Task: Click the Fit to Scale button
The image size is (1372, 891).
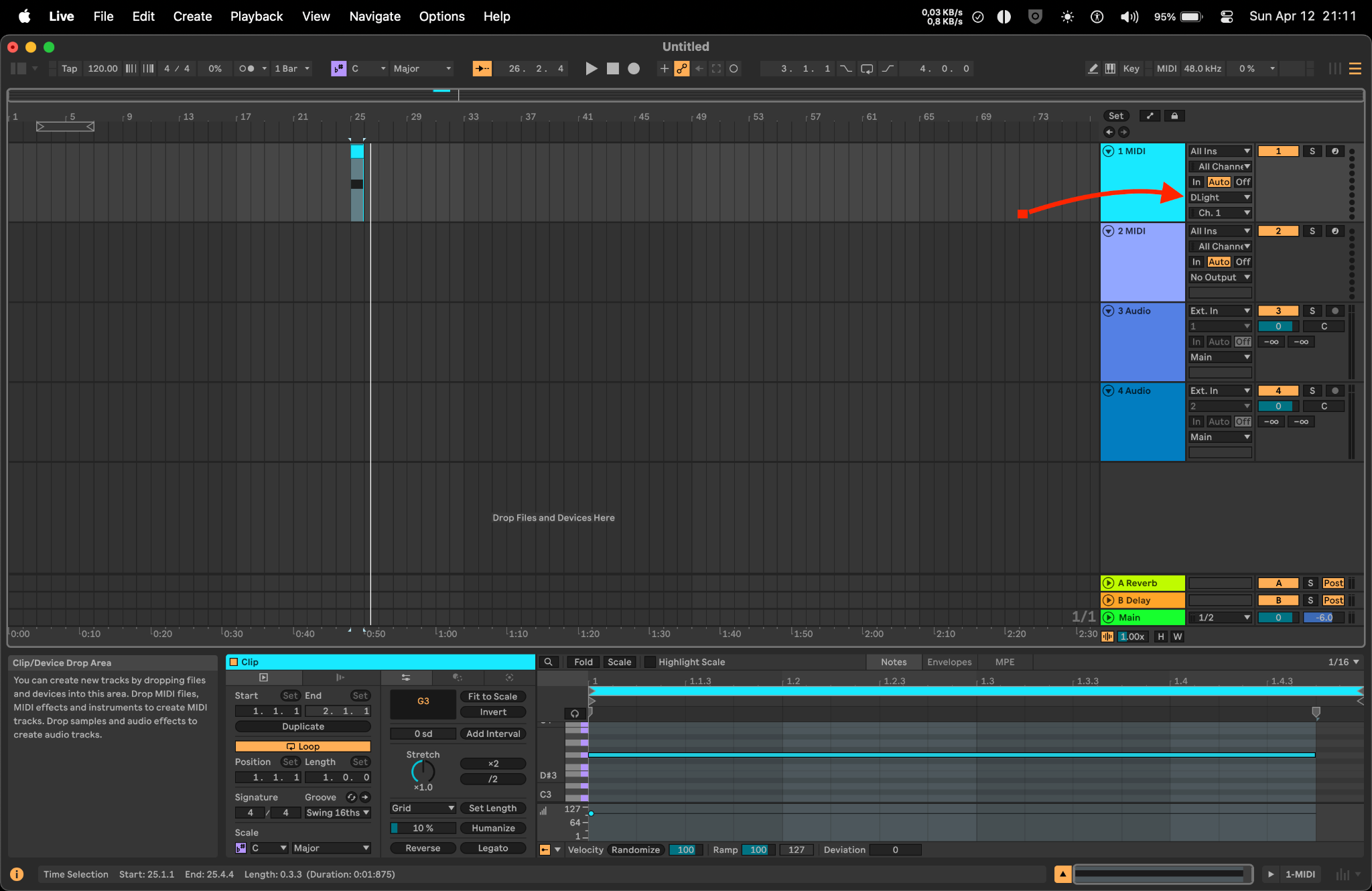Action: [492, 697]
